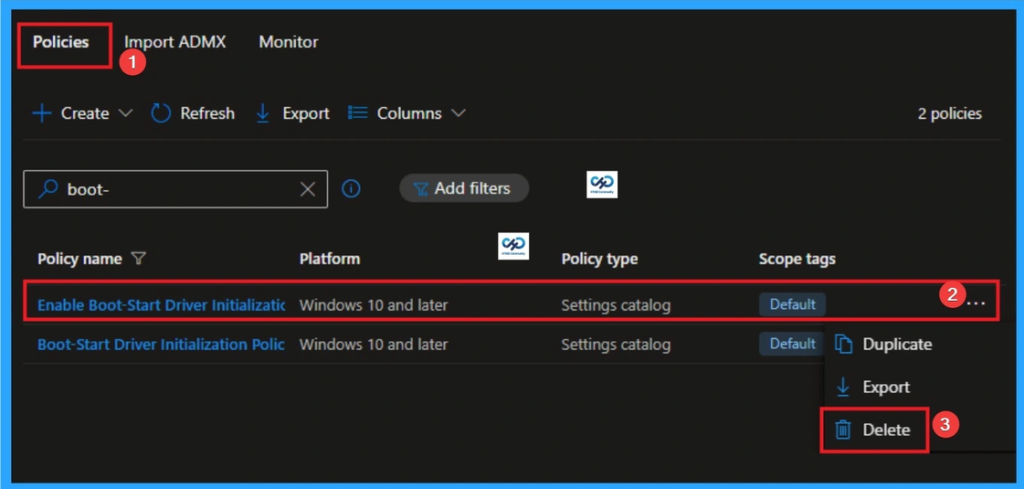Screen dimensions: 1024x489
Task: Click the plus icon next to Create
Action: click(42, 114)
